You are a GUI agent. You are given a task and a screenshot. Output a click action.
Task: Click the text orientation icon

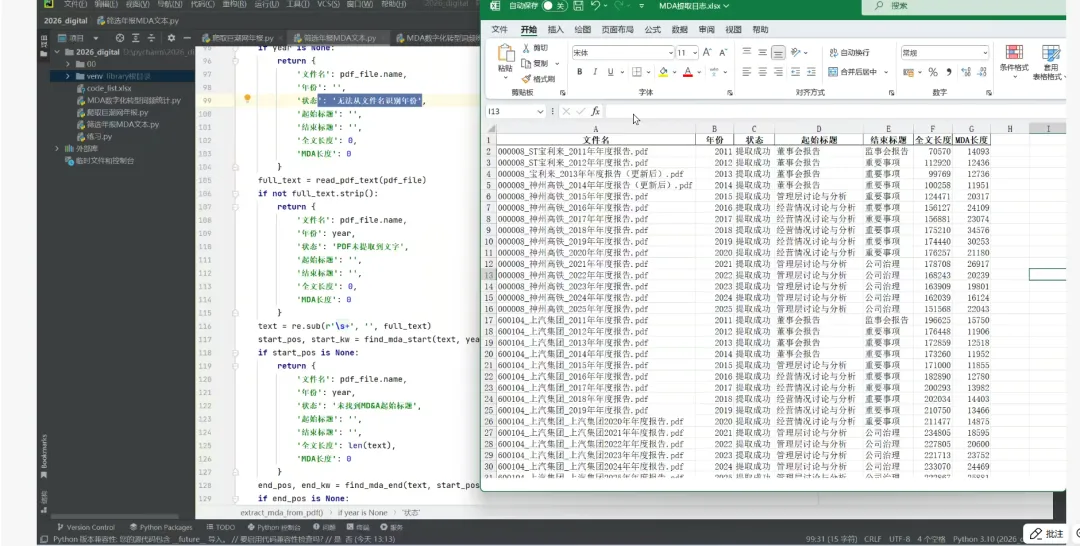click(x=796, y=52)
